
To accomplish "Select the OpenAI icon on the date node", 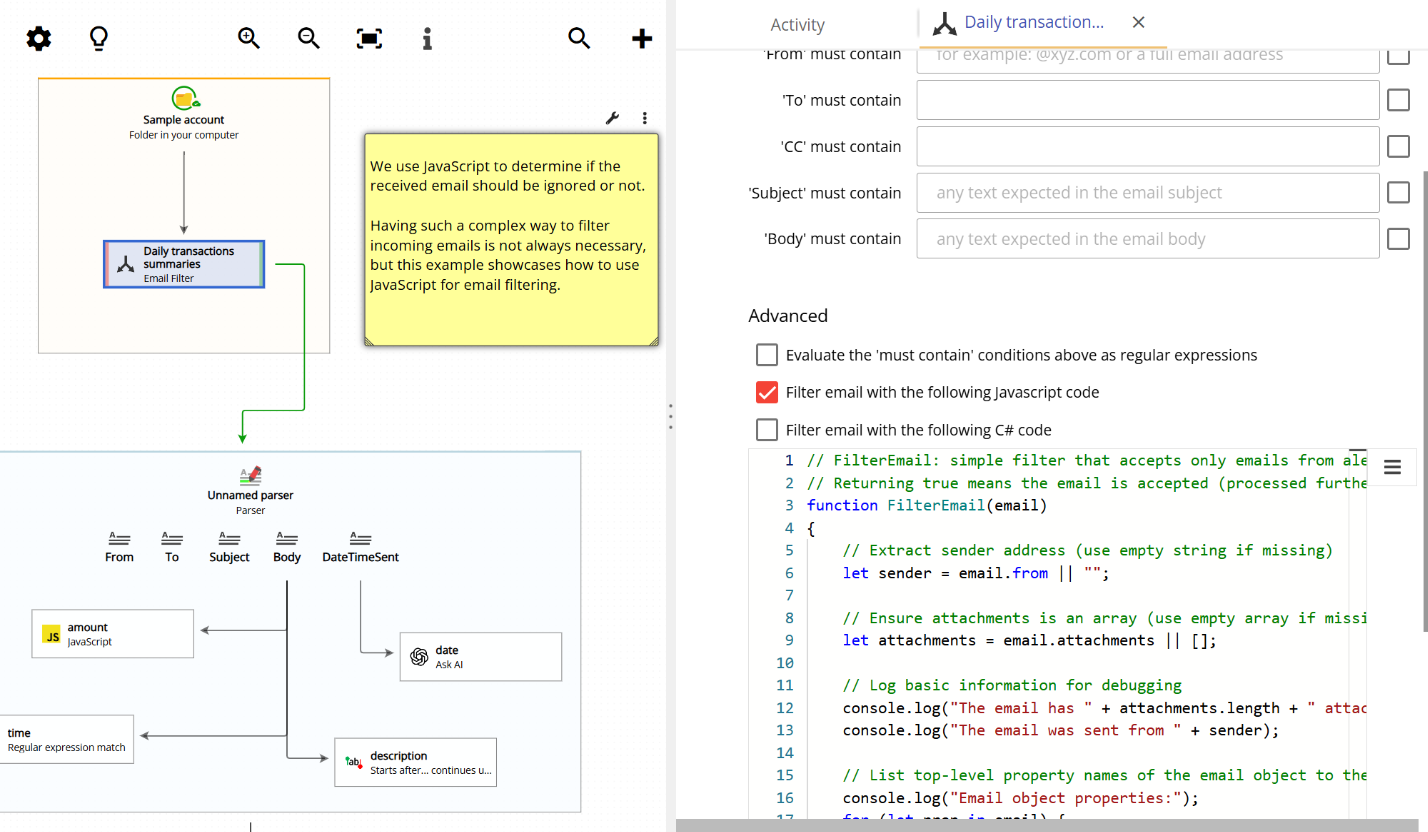I will pyautogui.click(x=419, y=657).
